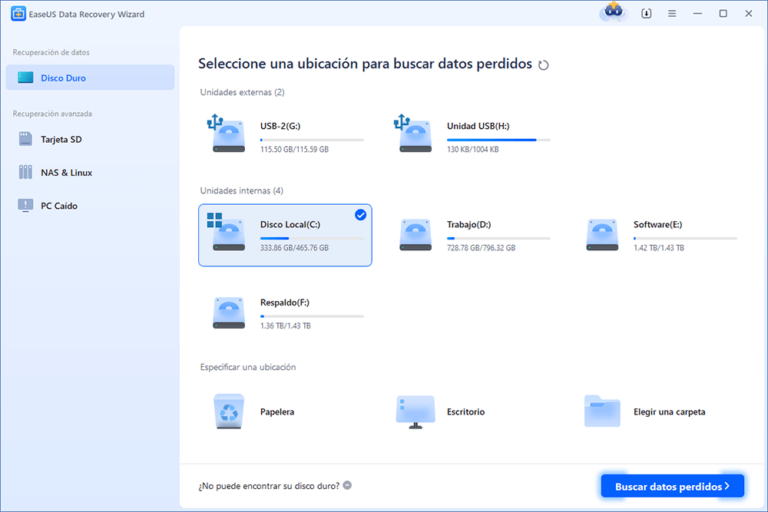Click the Escritorio desktop monitor icon

click(415, 412)
